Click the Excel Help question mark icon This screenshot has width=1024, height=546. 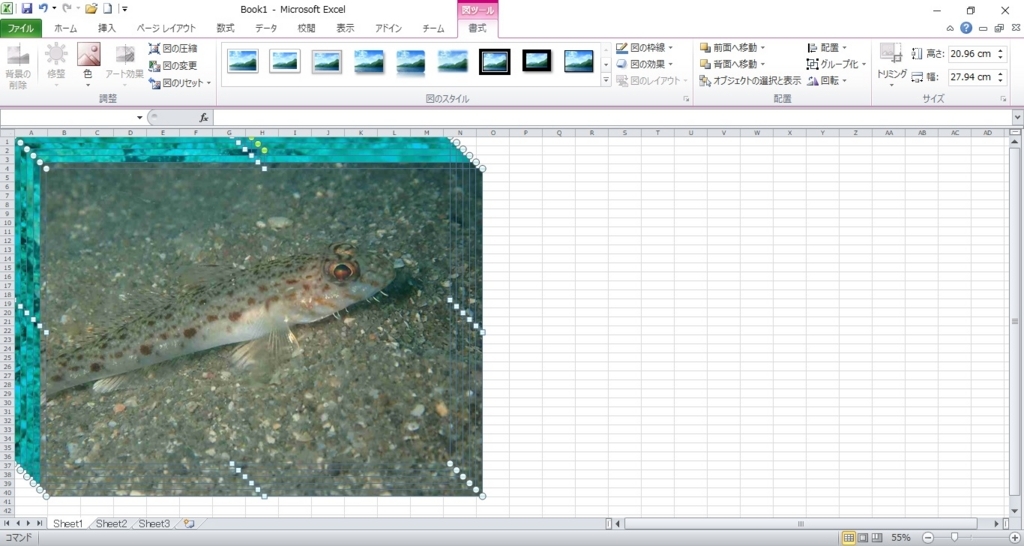point(966,28)
